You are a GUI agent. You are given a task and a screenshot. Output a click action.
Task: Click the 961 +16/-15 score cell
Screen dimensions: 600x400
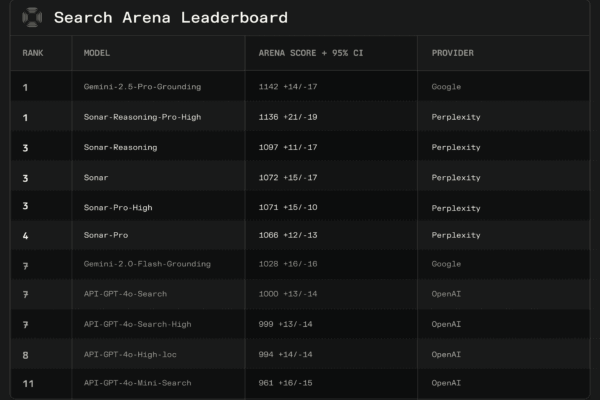point(285,383)
